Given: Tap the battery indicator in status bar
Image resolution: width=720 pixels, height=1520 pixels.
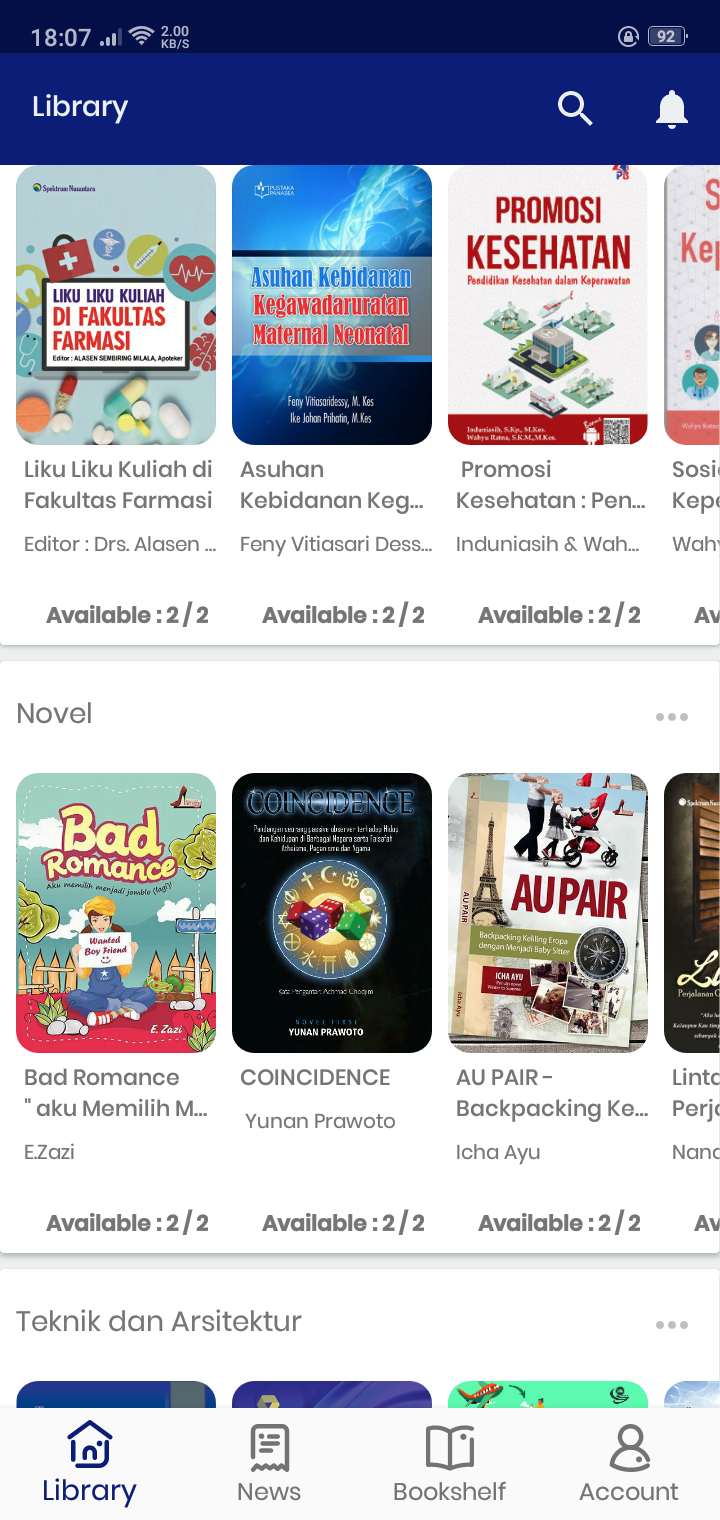Looking at the screenshot, I should click(x=666, y=37).
